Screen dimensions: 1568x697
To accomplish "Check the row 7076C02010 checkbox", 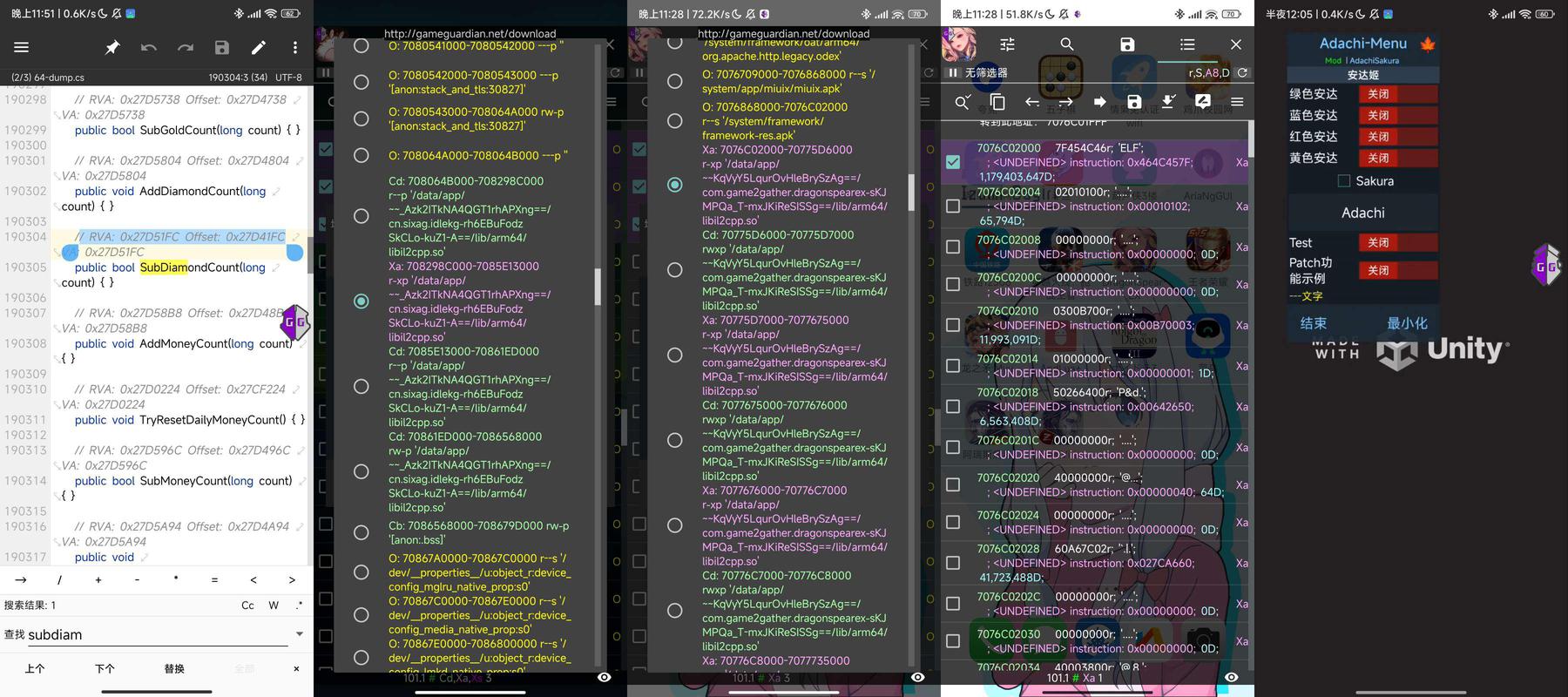I will pyautogui.click(x=953, y=325).
